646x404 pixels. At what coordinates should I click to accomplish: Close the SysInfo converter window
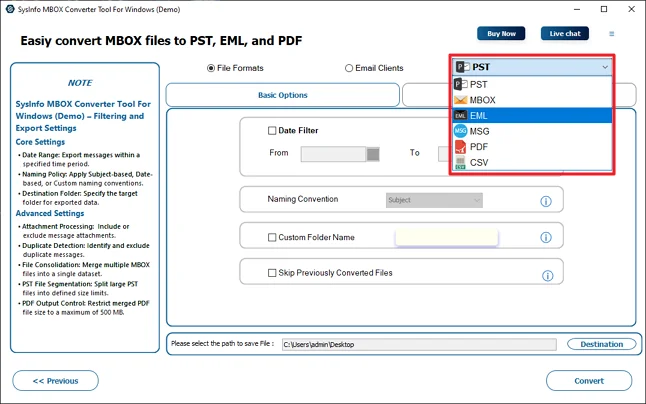pyautogui.click(x=631, y=9)
